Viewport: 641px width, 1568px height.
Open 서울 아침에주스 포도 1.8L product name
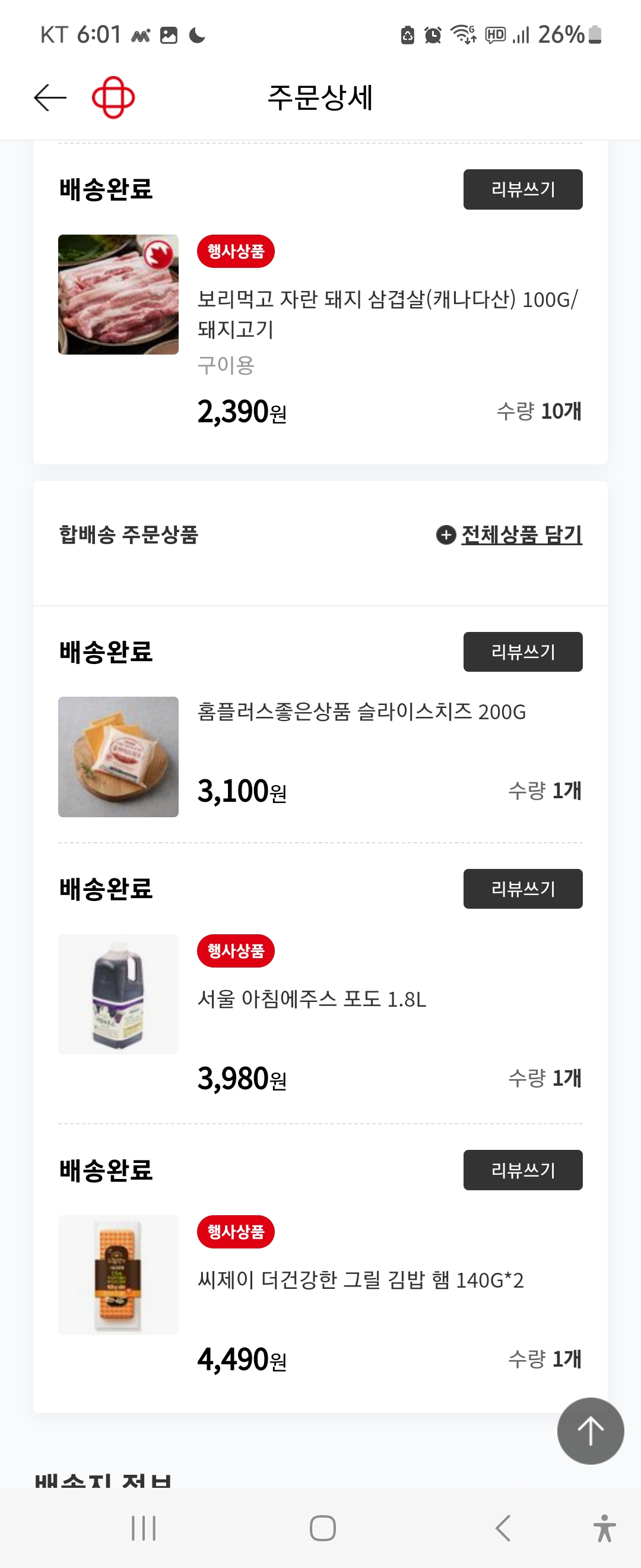tap(312, 1000)
